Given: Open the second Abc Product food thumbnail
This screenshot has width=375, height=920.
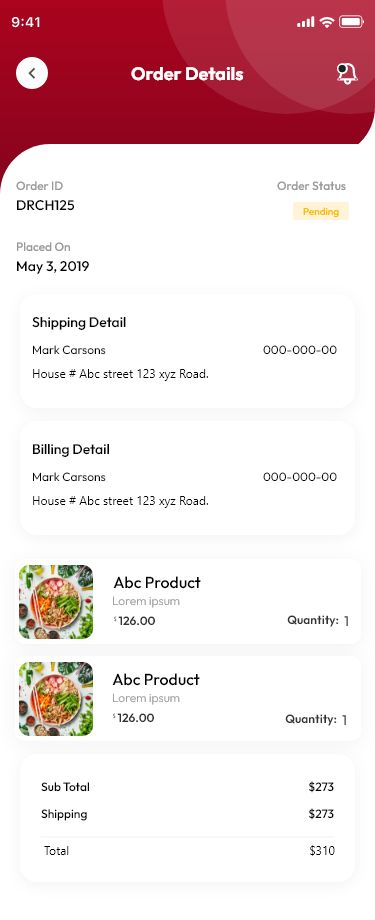Looking at the screenshot, I should tap(56, 699).
